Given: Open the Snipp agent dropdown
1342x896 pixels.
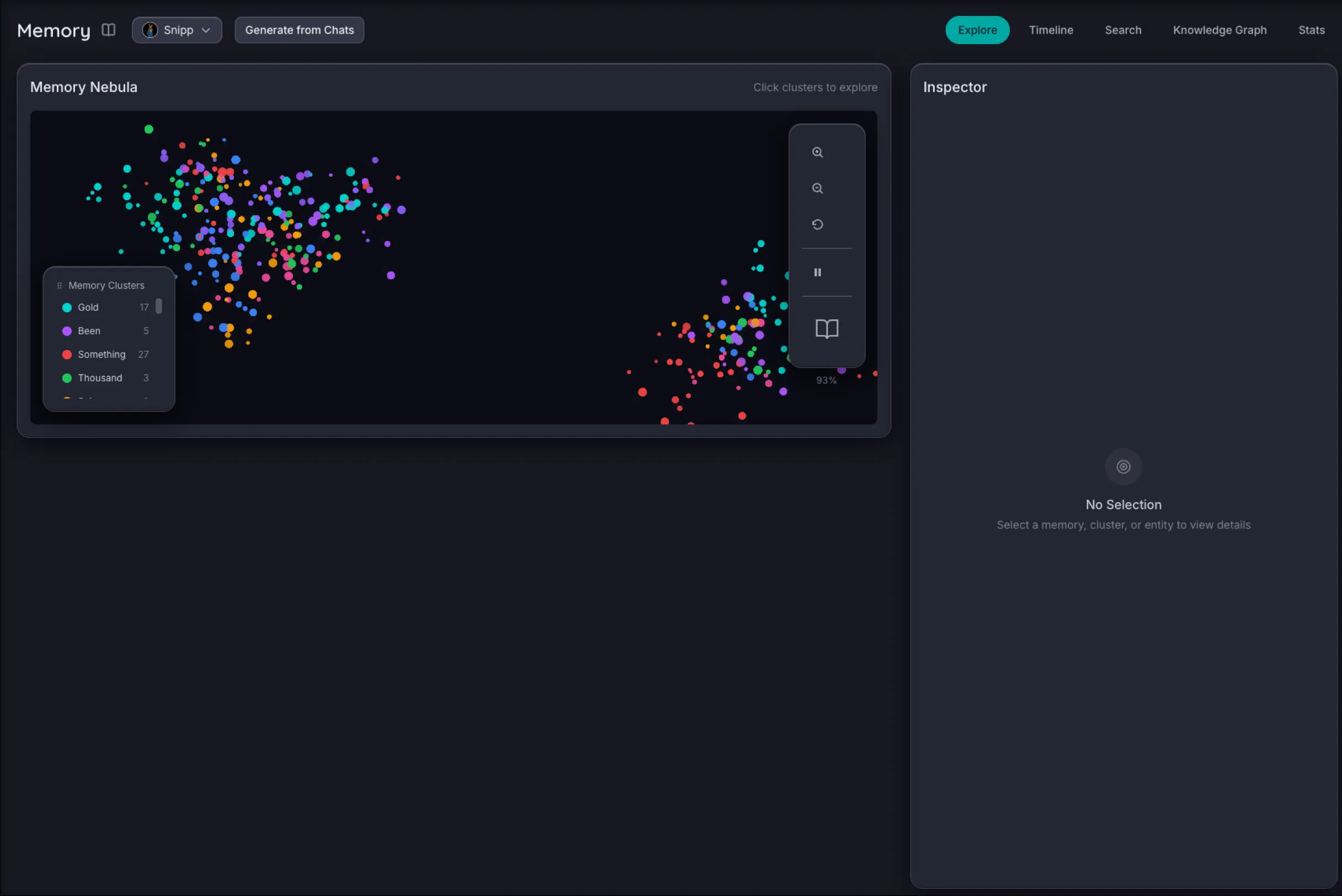Looking at the screenshot, I should click(x=177, y=30).
